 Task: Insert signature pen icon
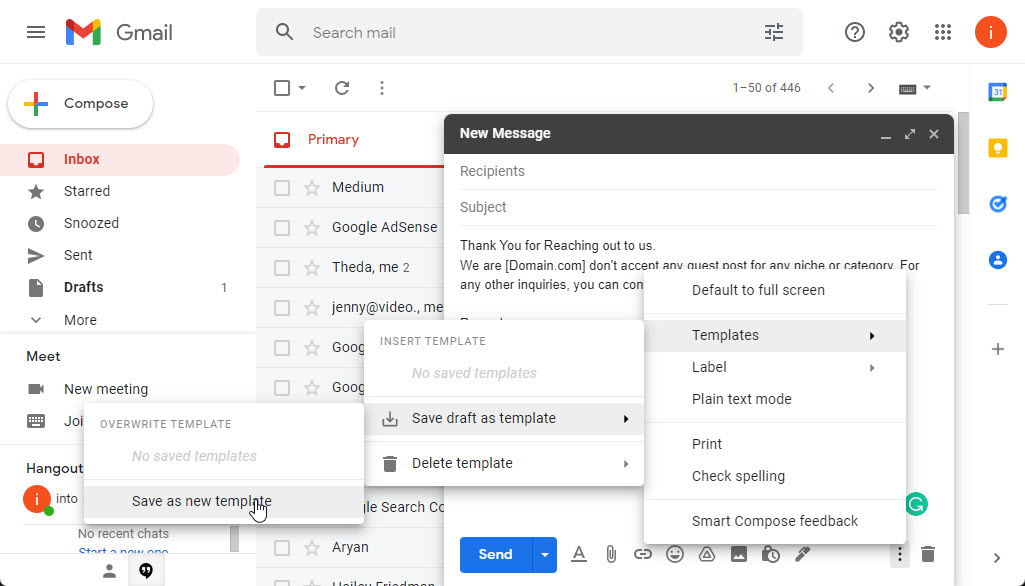point(803,555)
